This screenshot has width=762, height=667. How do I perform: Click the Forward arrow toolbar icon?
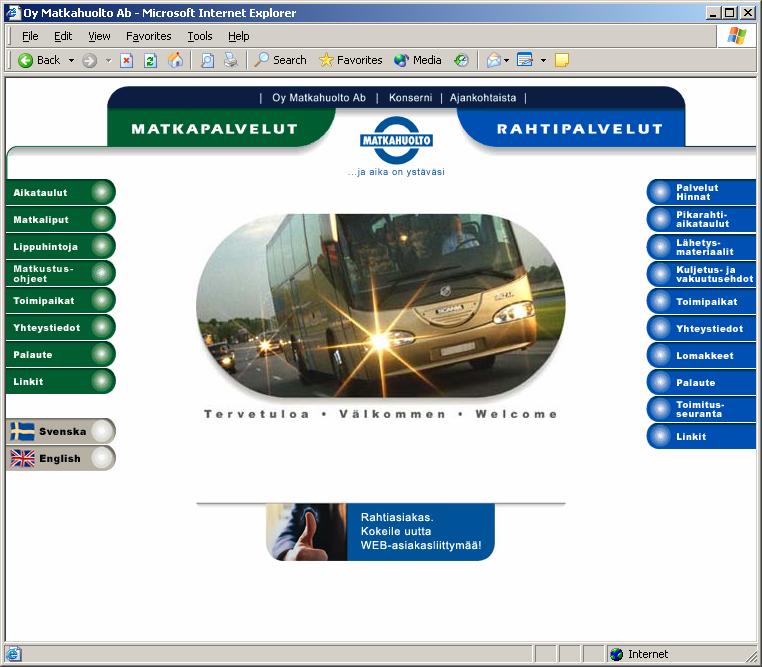(x=89, y=60)
